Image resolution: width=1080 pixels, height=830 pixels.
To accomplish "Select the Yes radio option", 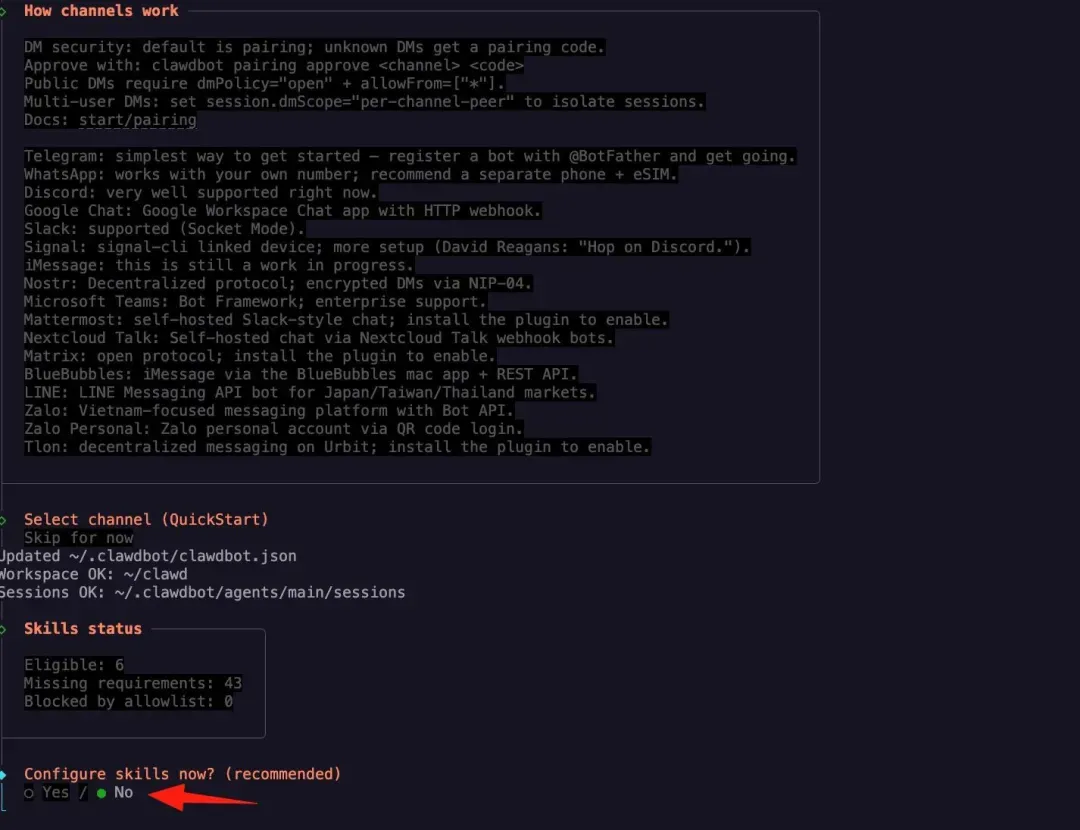I will [x=55, y=792].
